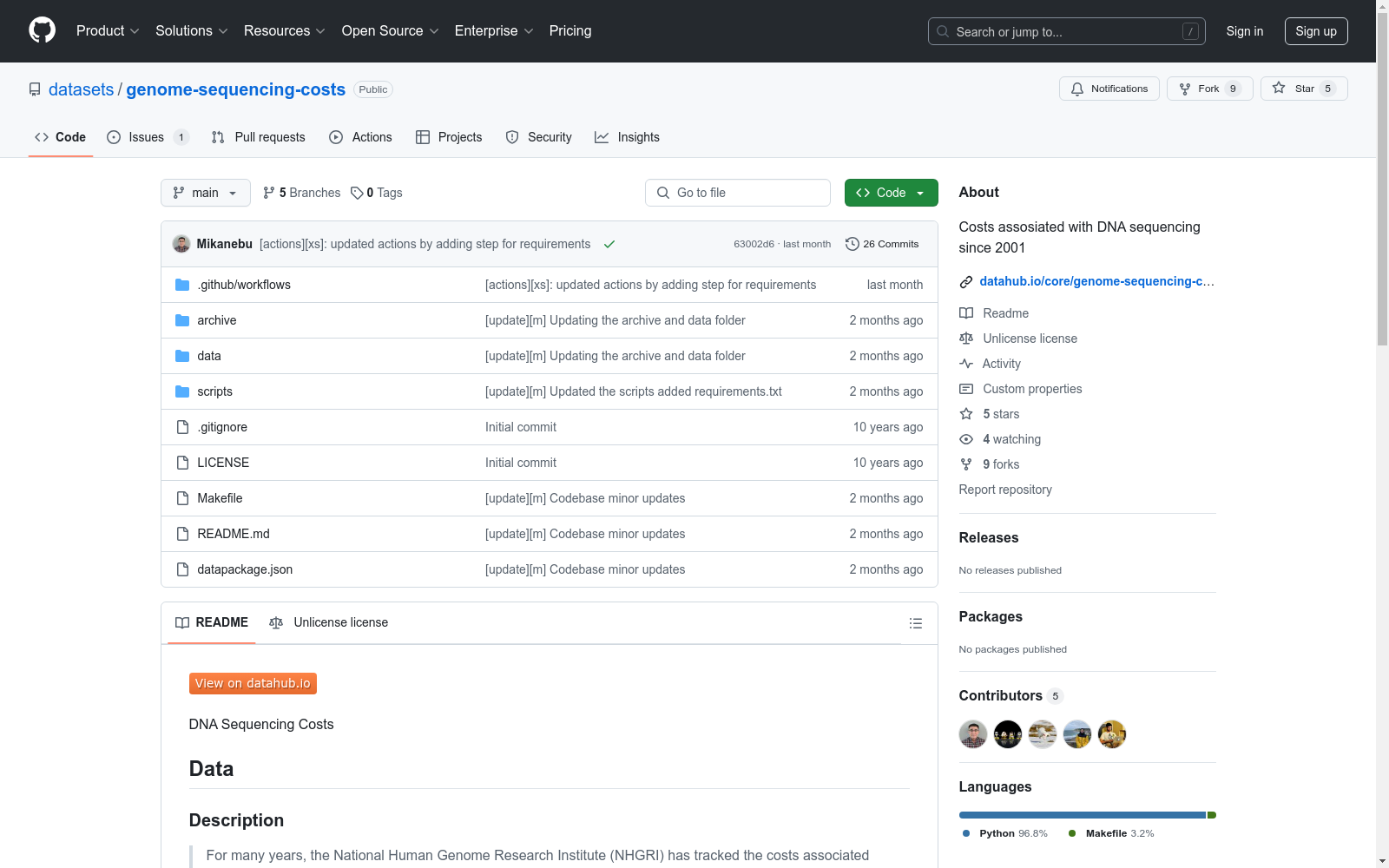This screenshot has width=1389, height=868.
Task: Expand the Solutions menu
Action: pos(192,31)
